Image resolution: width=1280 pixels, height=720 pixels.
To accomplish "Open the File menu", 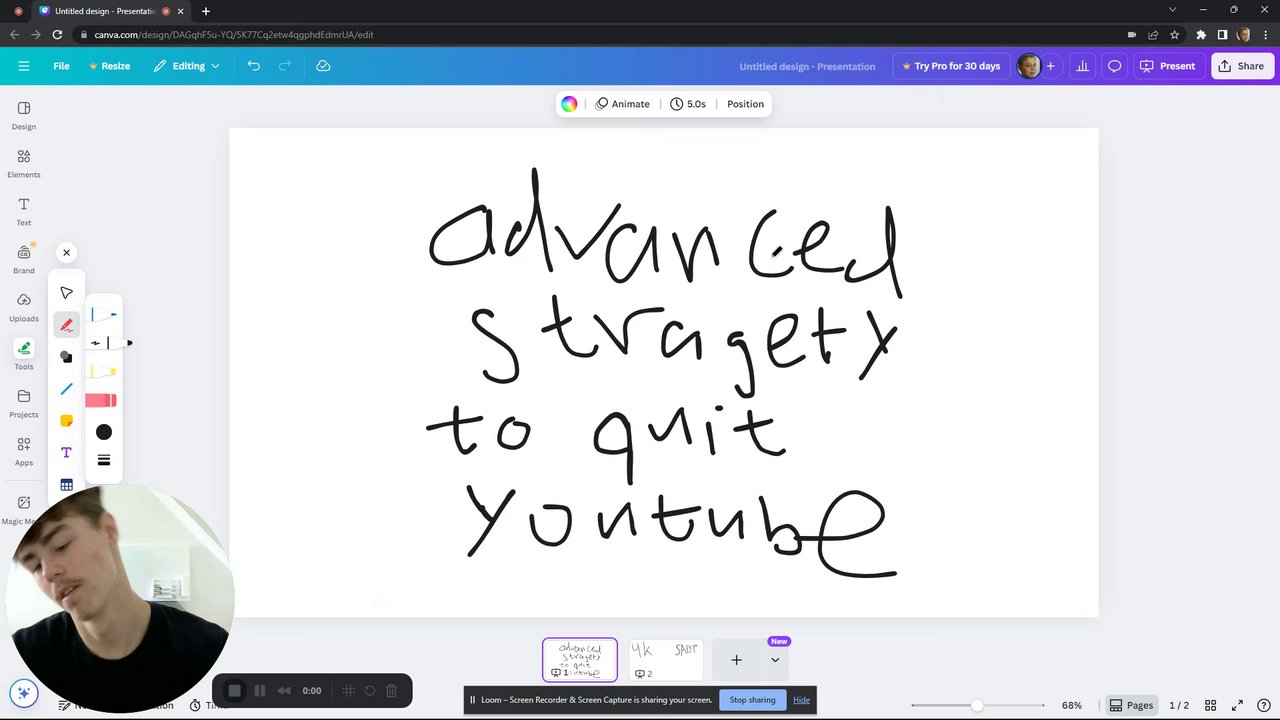I will click(x=61, y=66).
